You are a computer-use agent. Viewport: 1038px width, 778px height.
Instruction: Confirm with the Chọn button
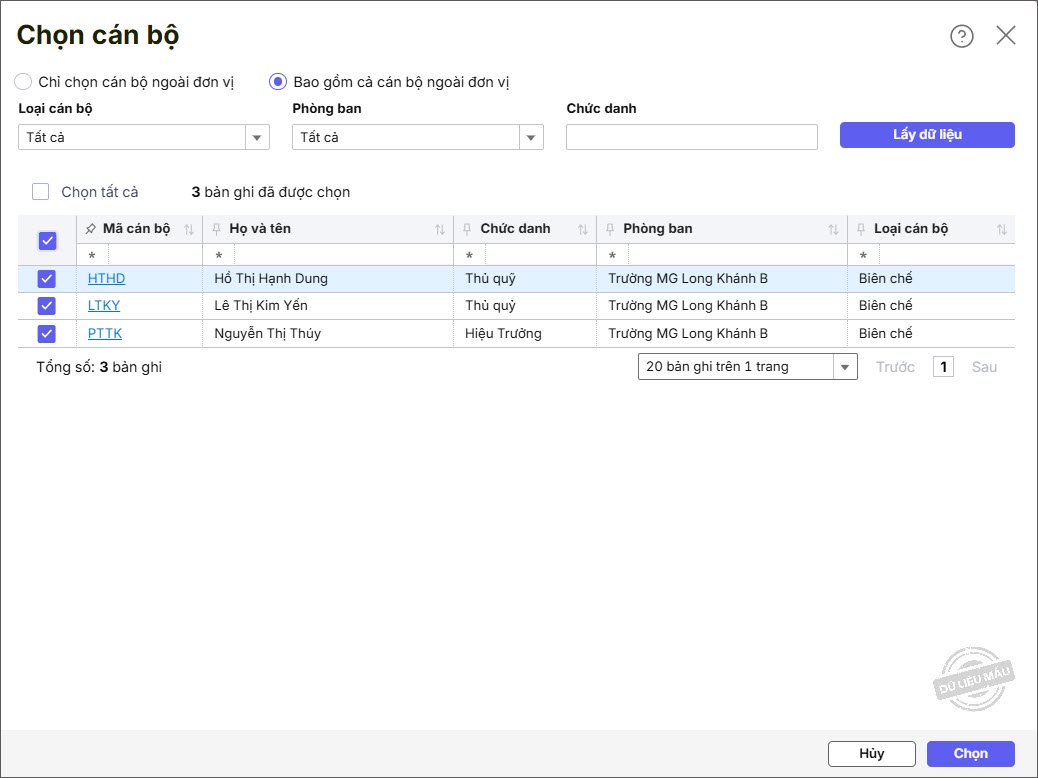[970, 754]
